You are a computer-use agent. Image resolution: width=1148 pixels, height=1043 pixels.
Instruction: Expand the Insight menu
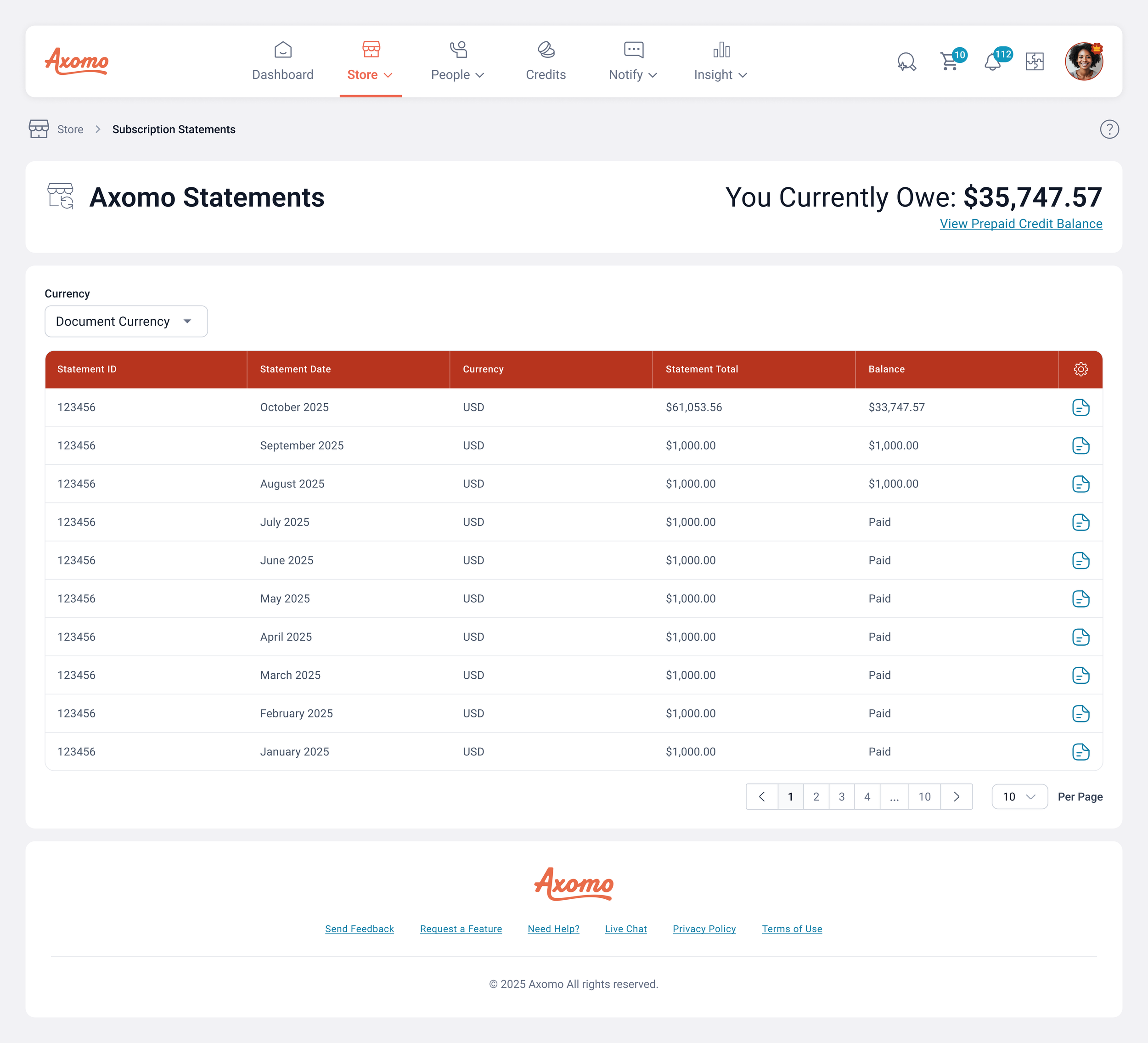point(720,62)
